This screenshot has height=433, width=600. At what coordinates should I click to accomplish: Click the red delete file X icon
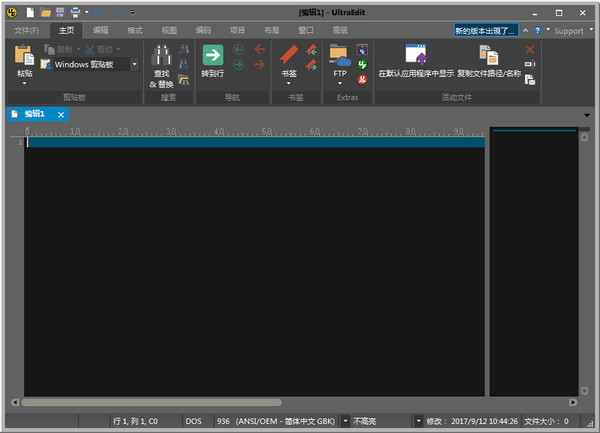click(530, 49)
